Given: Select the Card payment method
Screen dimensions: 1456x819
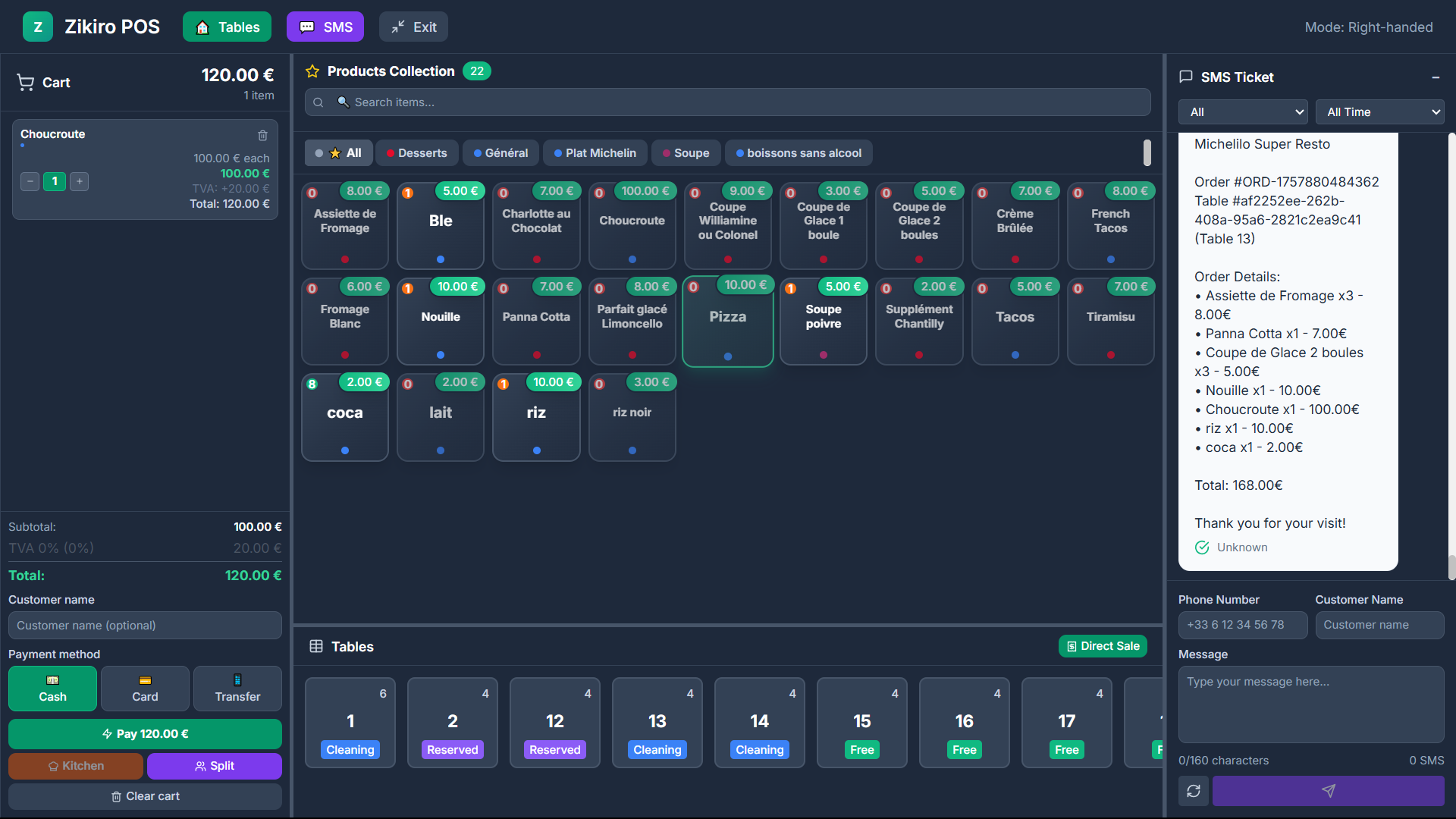Looking at the screenshot, I should click(145, 689).
